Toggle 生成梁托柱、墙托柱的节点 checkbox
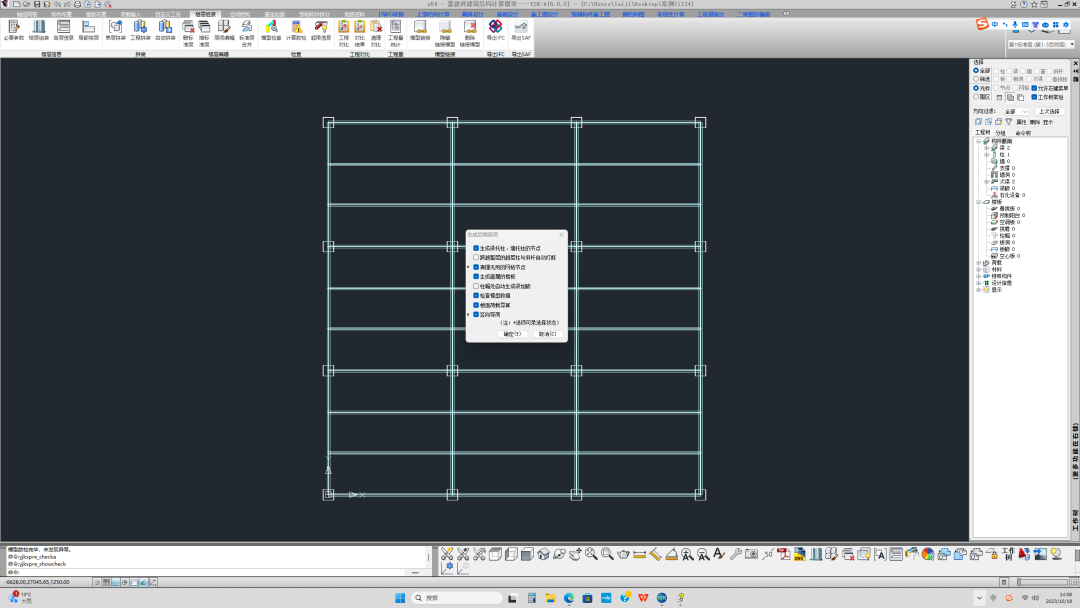Image resolution: width=1080 pixels, height=608 pixels. point(476,248)
